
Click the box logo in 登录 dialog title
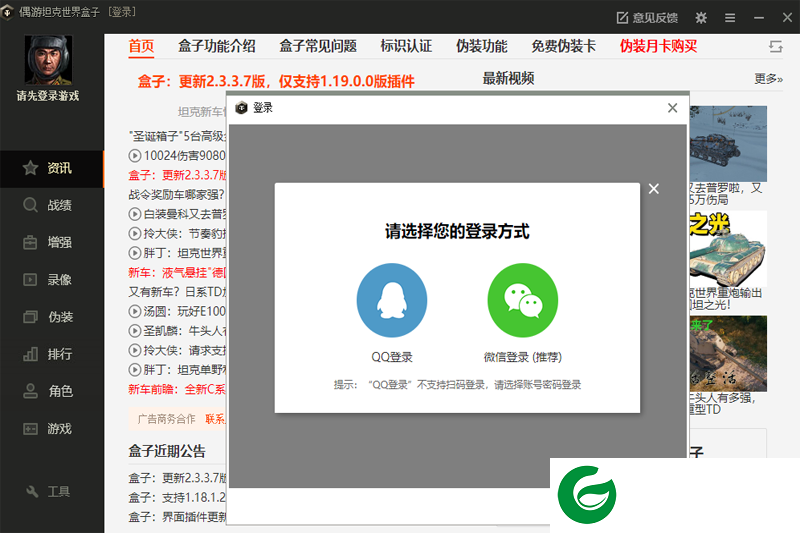[241, 108]
